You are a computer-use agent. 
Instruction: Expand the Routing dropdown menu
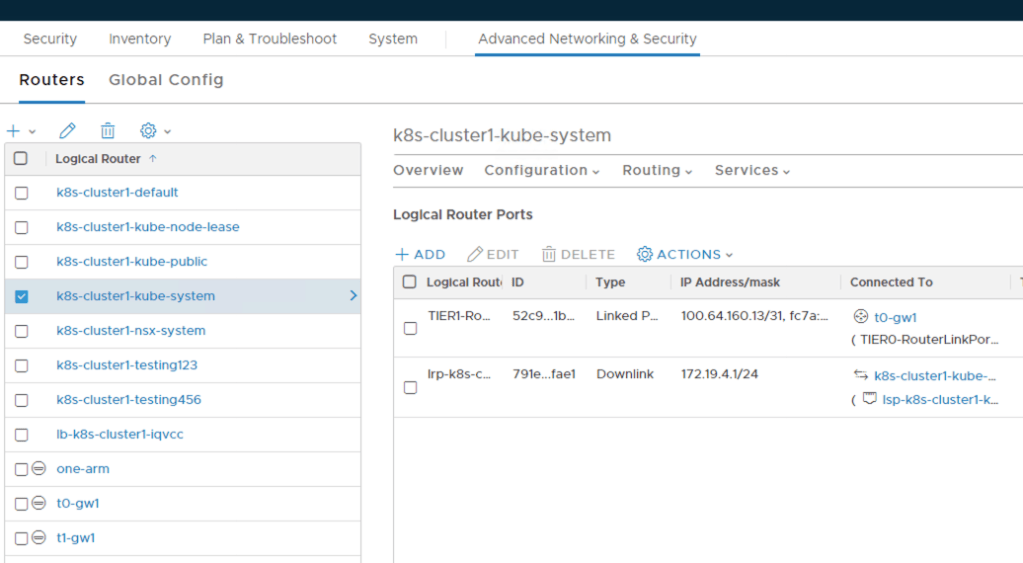(657, 171)
